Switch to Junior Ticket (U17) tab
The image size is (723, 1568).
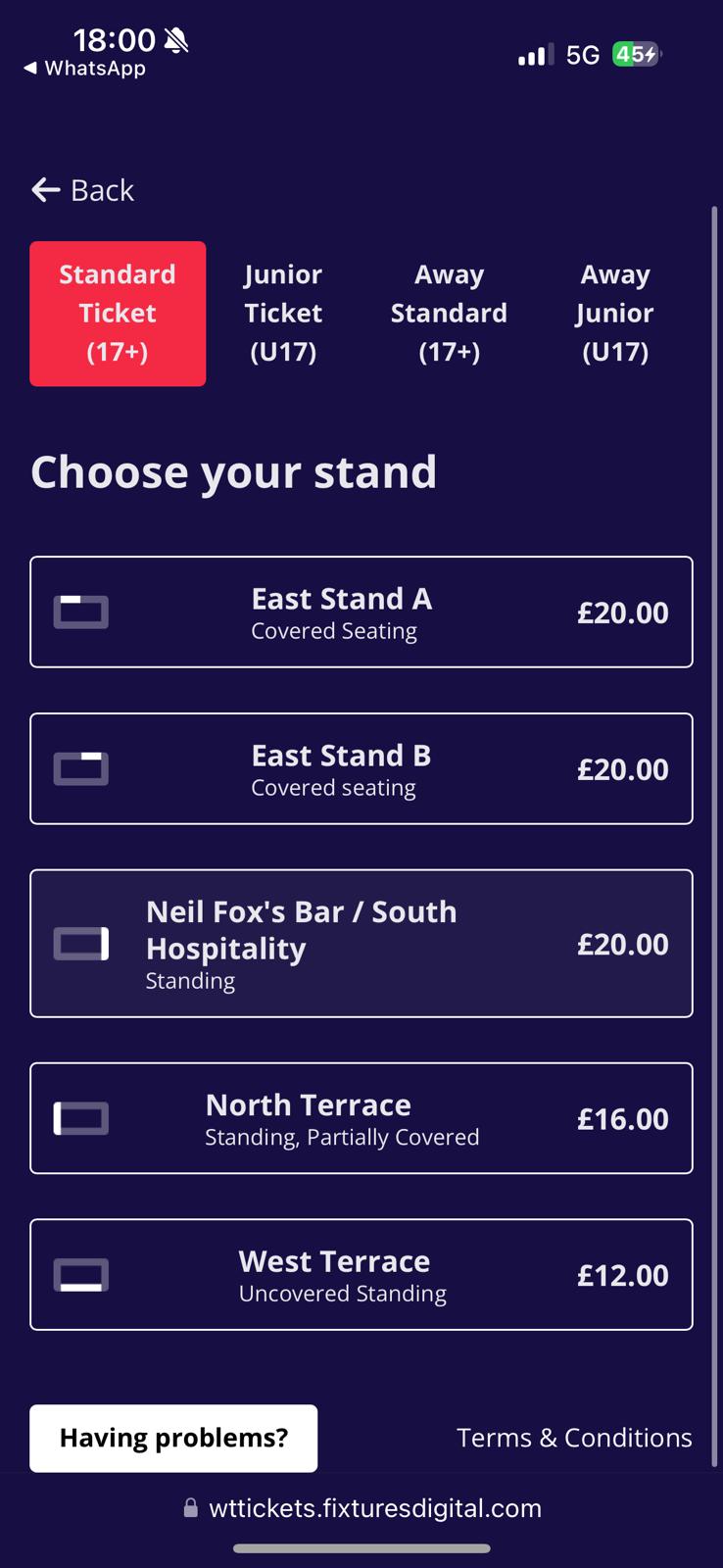pyautogui.click(x=283, y=314)
